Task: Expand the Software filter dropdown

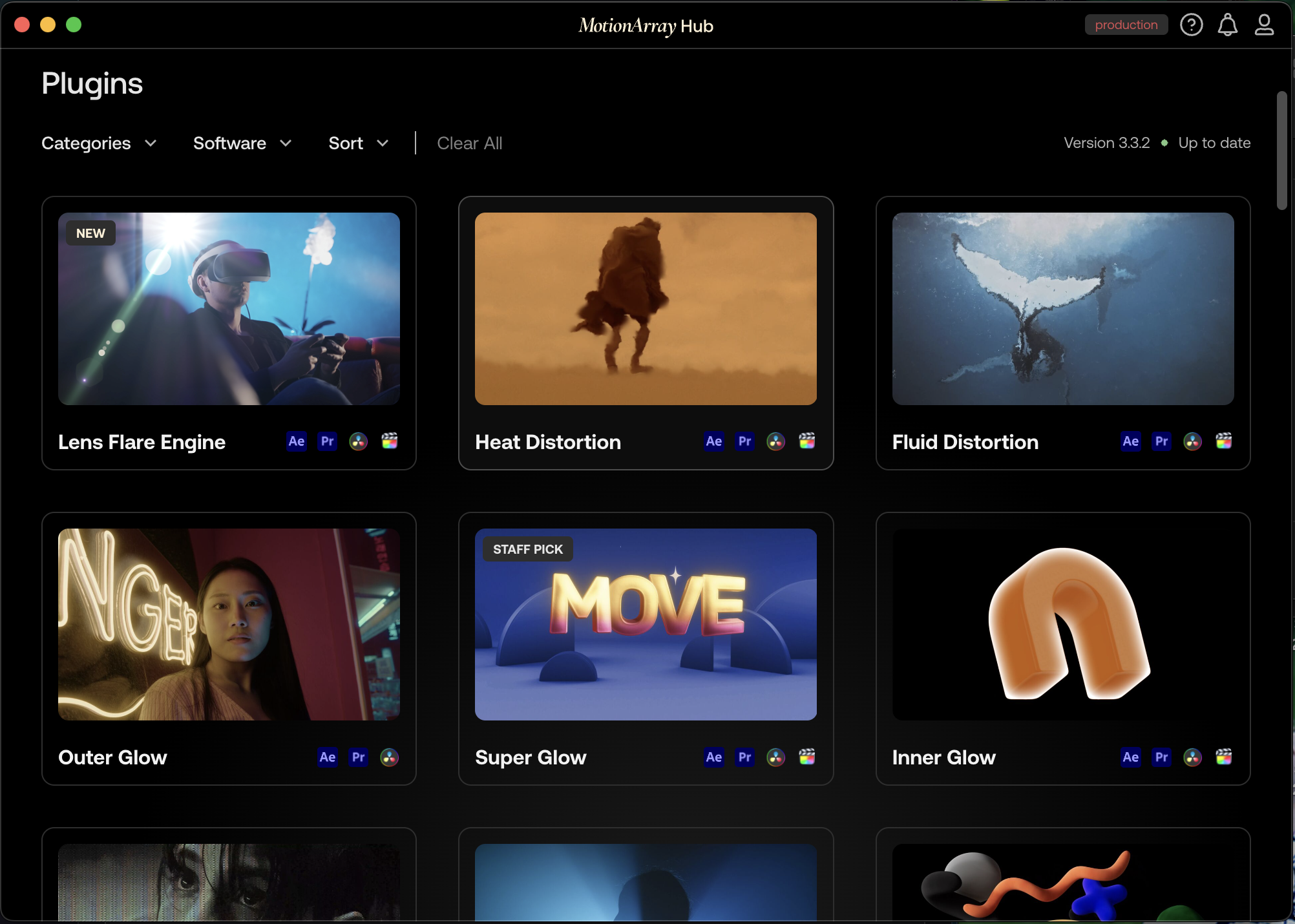Action: 242,143
